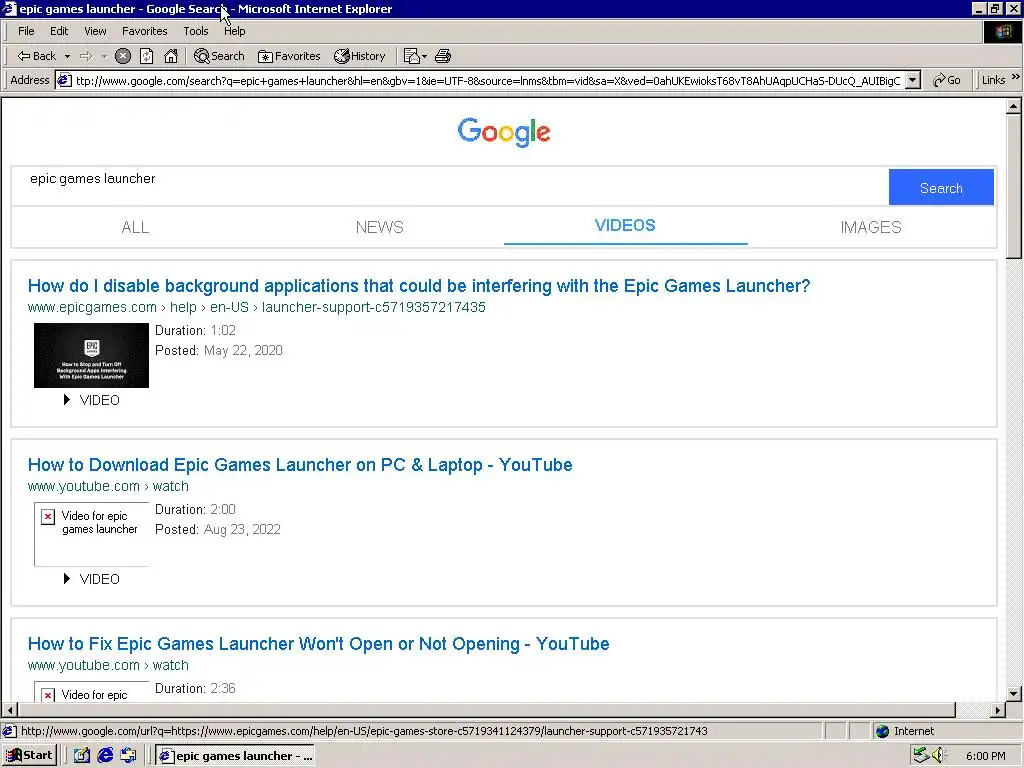Switch to the ALL results tab
Screen dimensions: 1024x768
coord(135,227)
